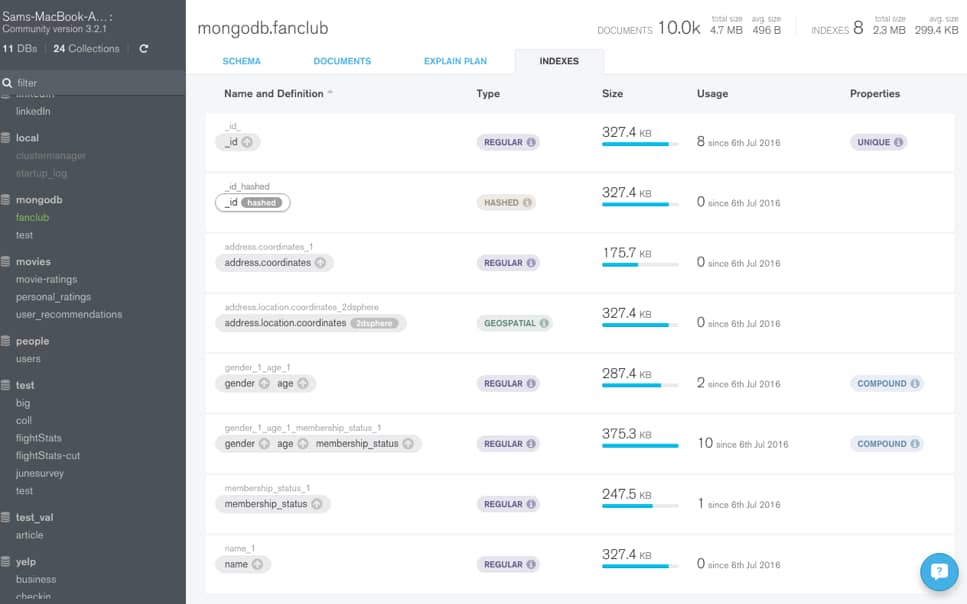The image size is (967, 604).
Task: Open COMPOUND info for gender_1_age_1_membership_status_1
Action: 916,443
